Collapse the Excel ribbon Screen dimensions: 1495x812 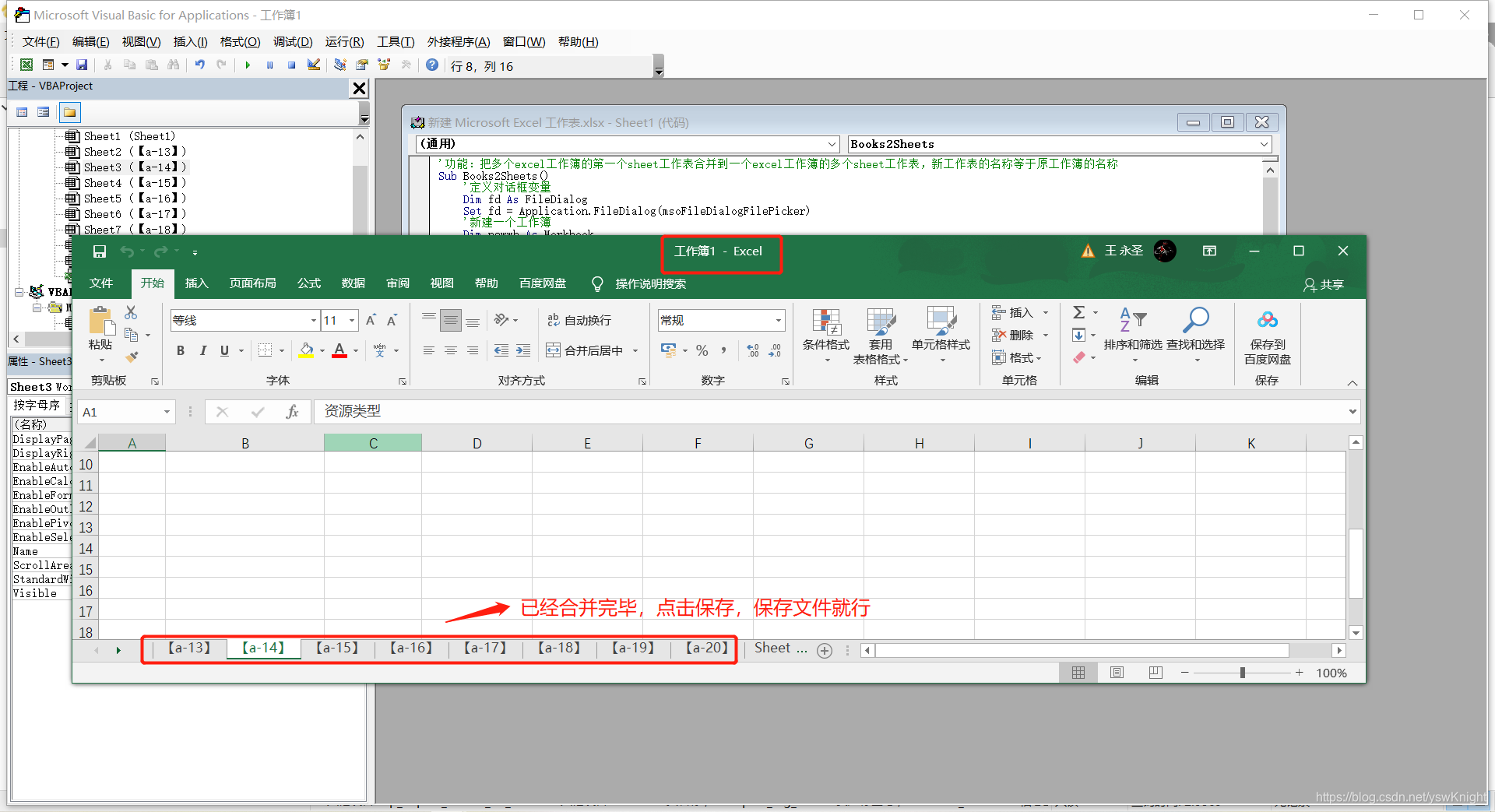coord(1353,383)
